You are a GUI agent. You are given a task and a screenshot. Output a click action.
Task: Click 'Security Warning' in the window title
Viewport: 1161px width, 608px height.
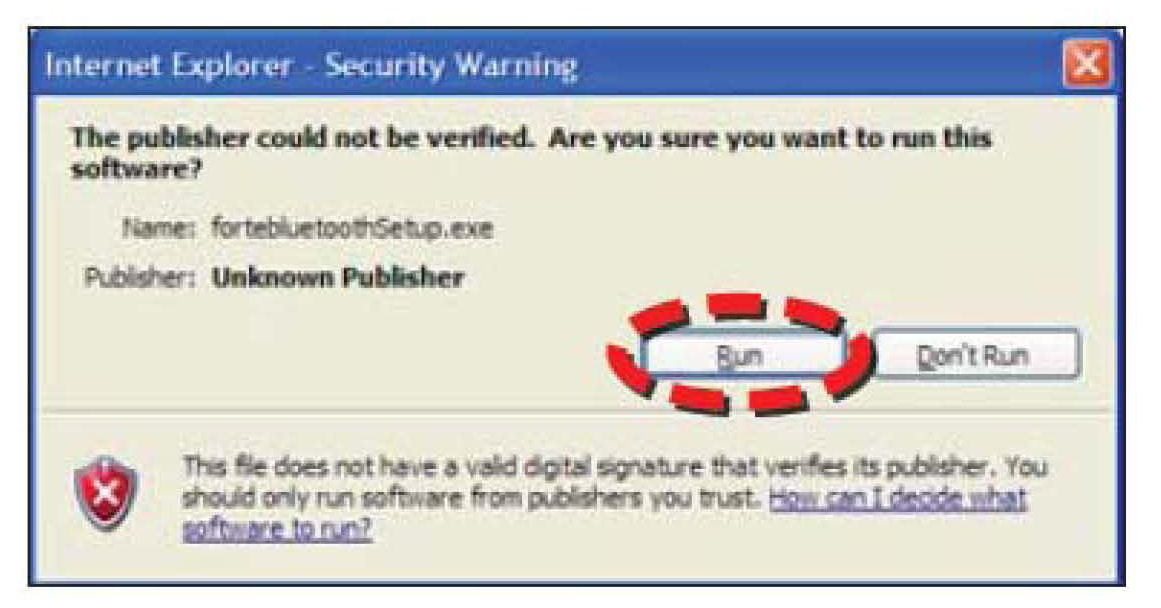pyautogui.click(x=451, y=65)
